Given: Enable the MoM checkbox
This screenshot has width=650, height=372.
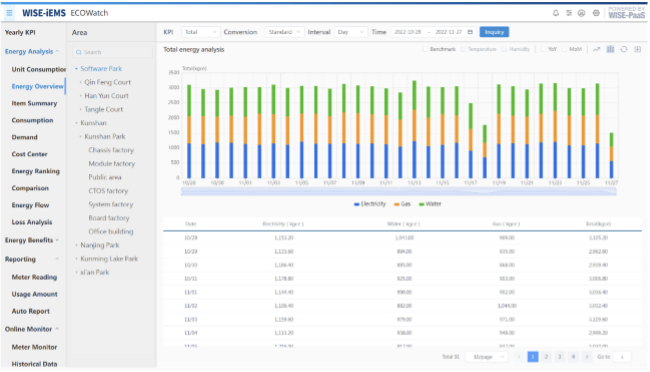Looking at the screenshot, I should click(x=564, y=49).
